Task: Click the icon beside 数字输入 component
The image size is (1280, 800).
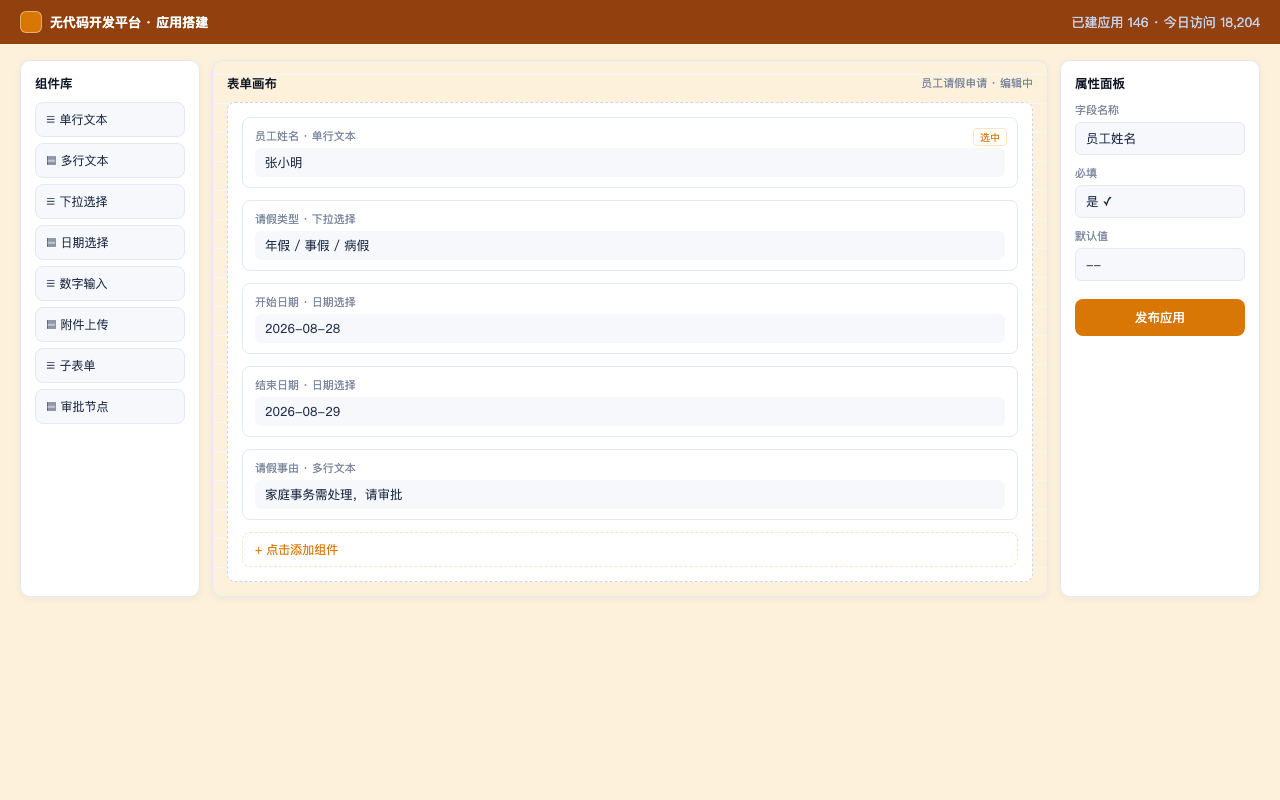Action: 50,284
